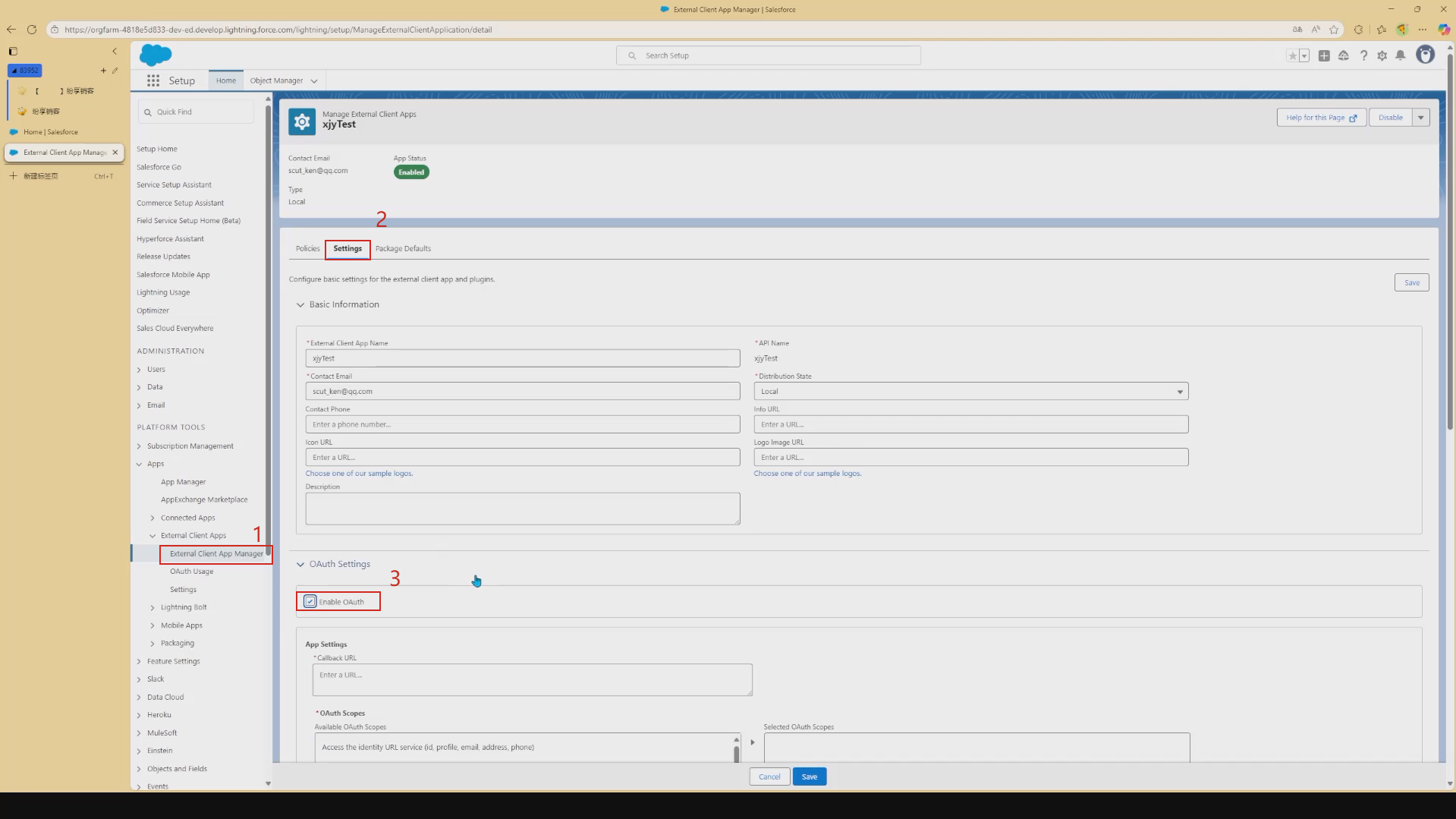This screenshot has height=819, width=1456.
Task: Select the Home tab in Setup
Action: coord(225,80)
